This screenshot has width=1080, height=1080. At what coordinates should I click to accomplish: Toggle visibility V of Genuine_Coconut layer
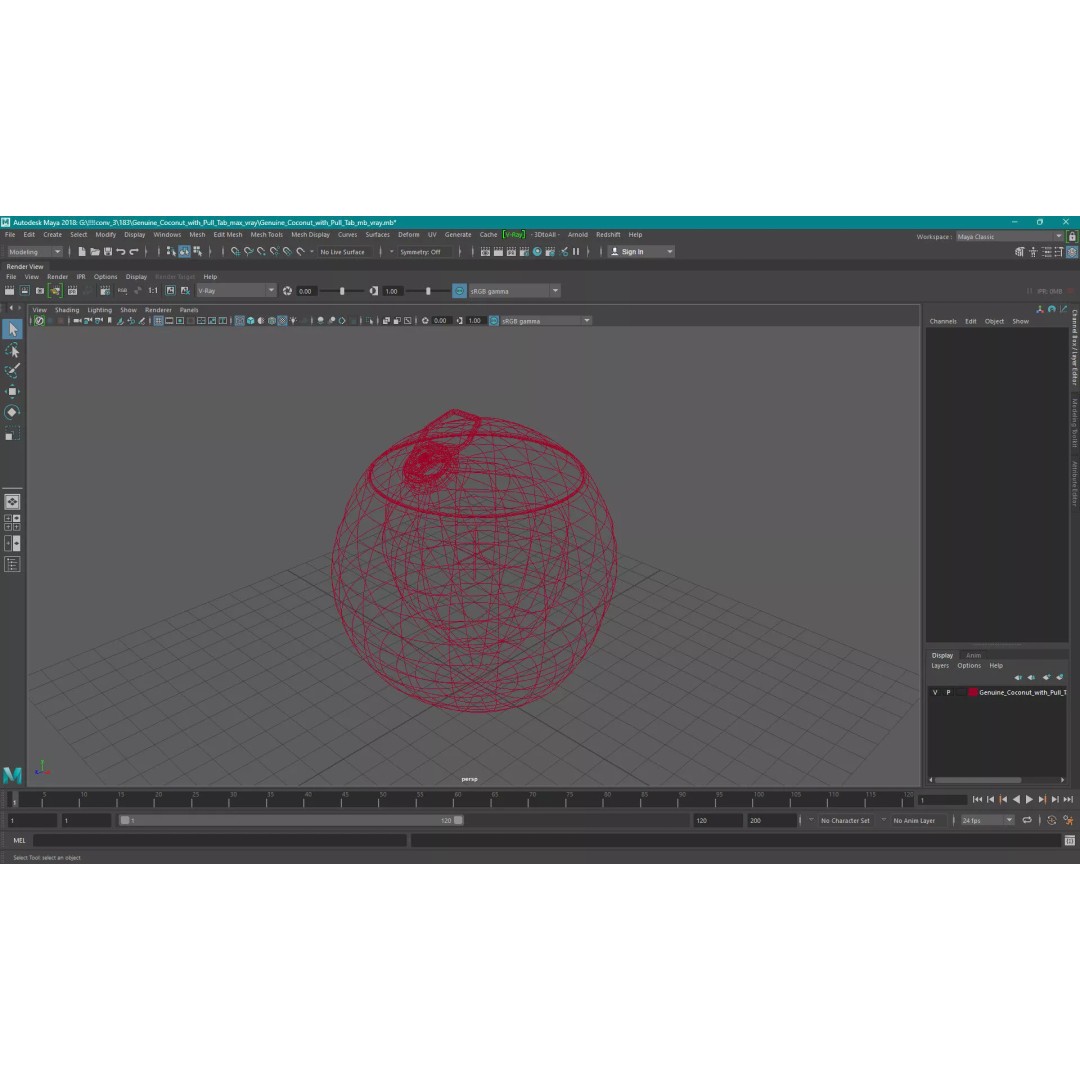tap(935, 693)
